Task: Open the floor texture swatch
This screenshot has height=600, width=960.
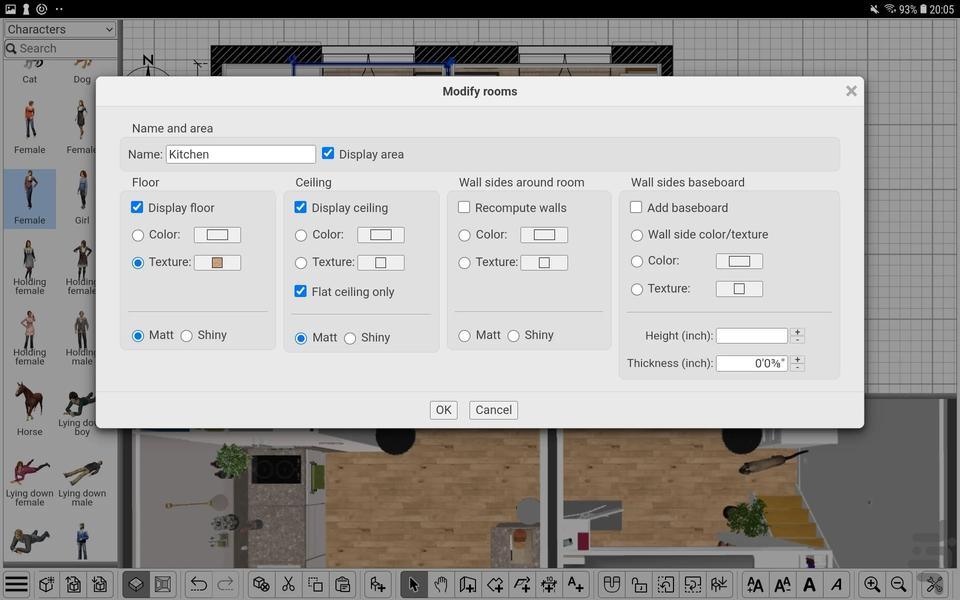Action: coord(217,263)
